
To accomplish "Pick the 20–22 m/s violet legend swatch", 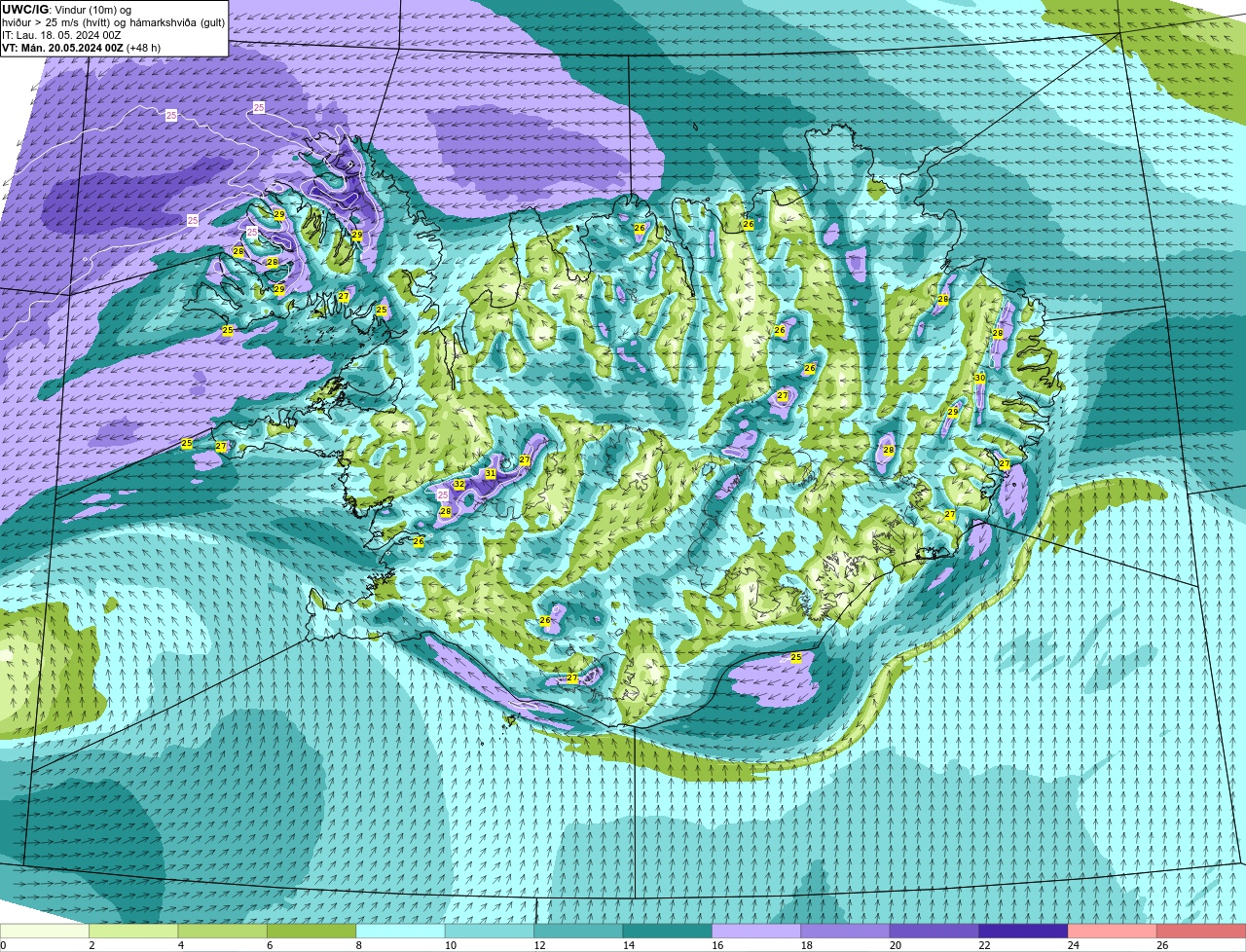I will click(x=934, y=932).
